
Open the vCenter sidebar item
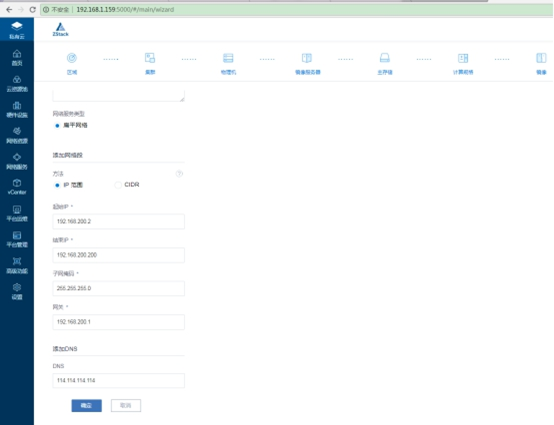[x=17, y=187]
